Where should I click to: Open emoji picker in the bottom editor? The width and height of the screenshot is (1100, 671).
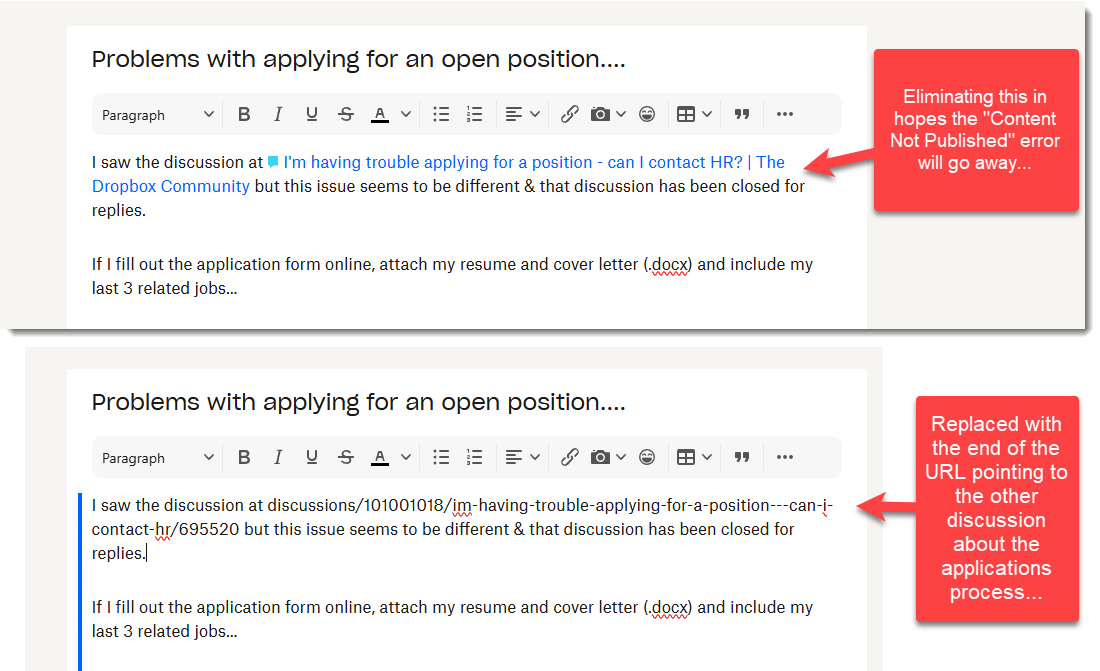click(648, 458)
